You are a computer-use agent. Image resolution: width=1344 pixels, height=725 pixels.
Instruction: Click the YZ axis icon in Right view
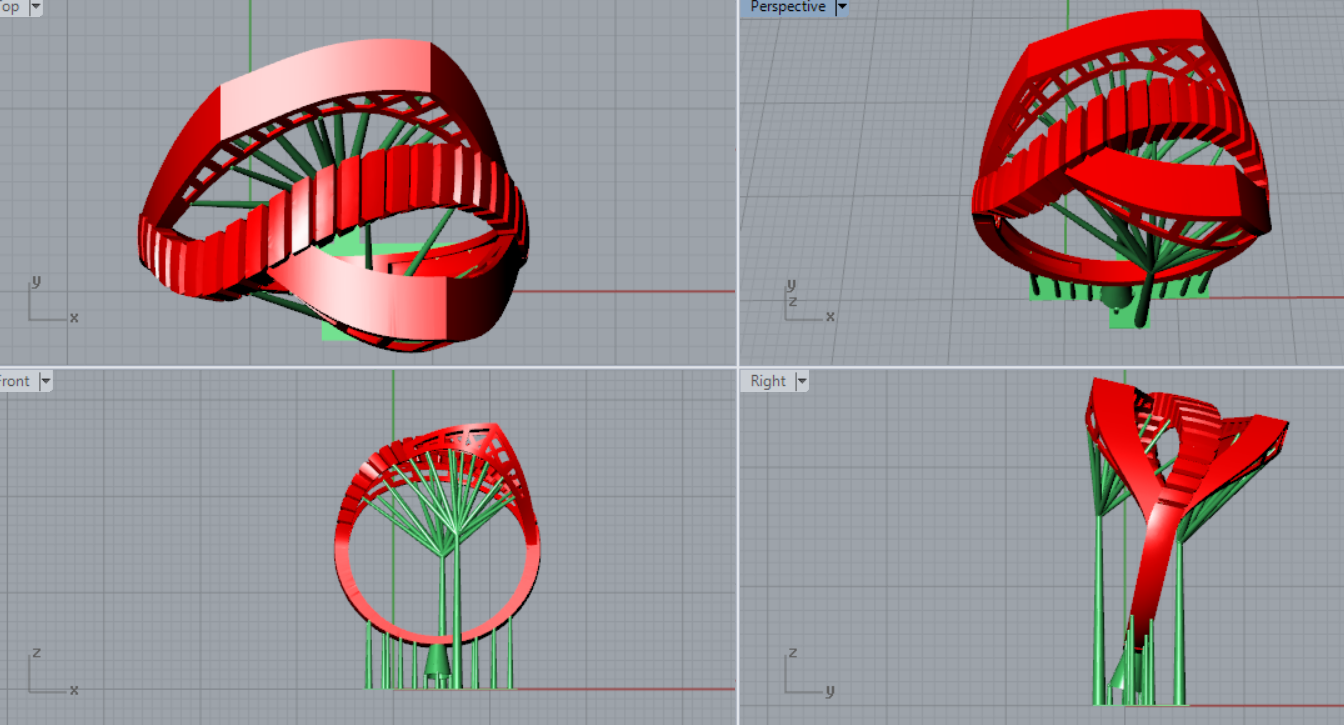[804, 673]
